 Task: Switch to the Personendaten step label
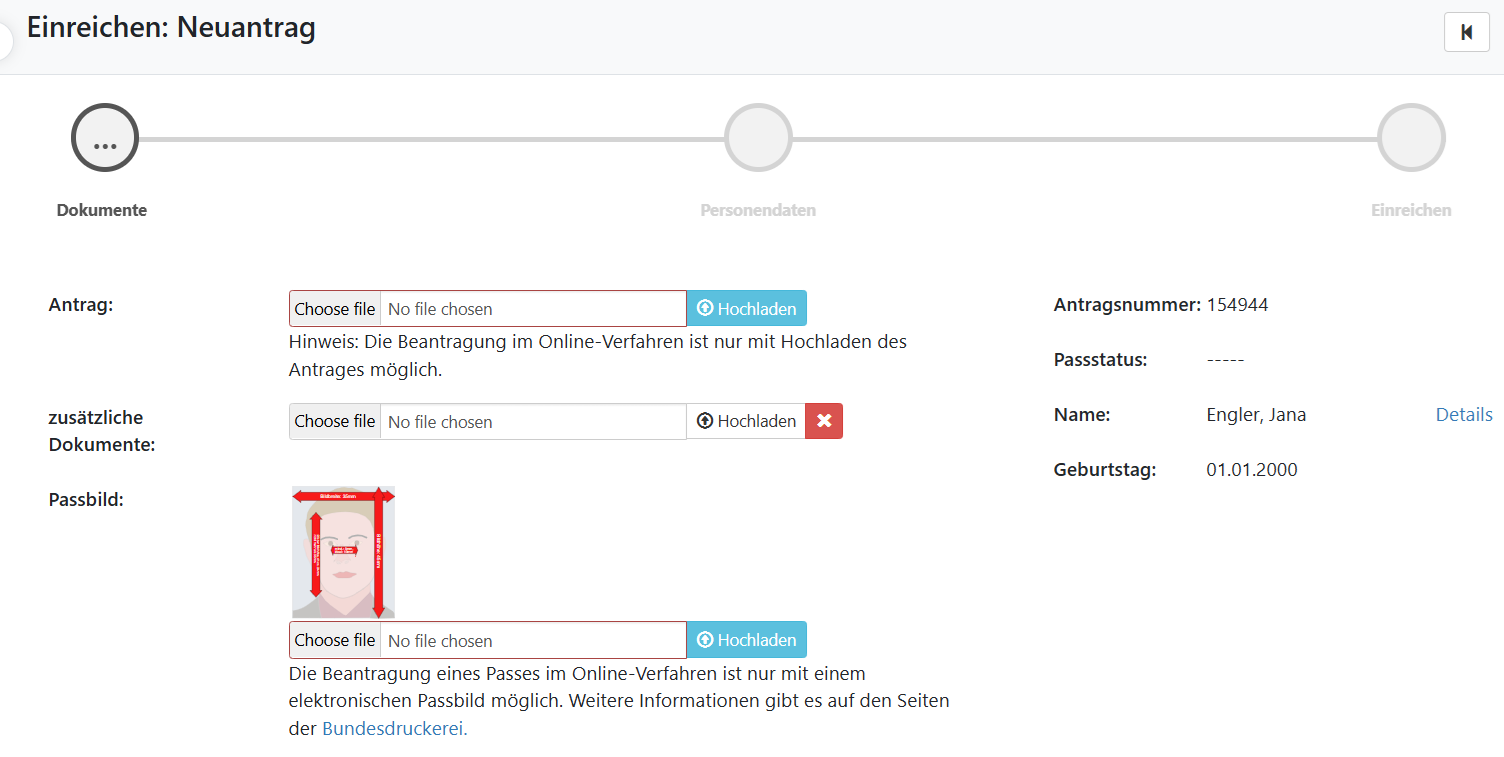pos(758,210)
